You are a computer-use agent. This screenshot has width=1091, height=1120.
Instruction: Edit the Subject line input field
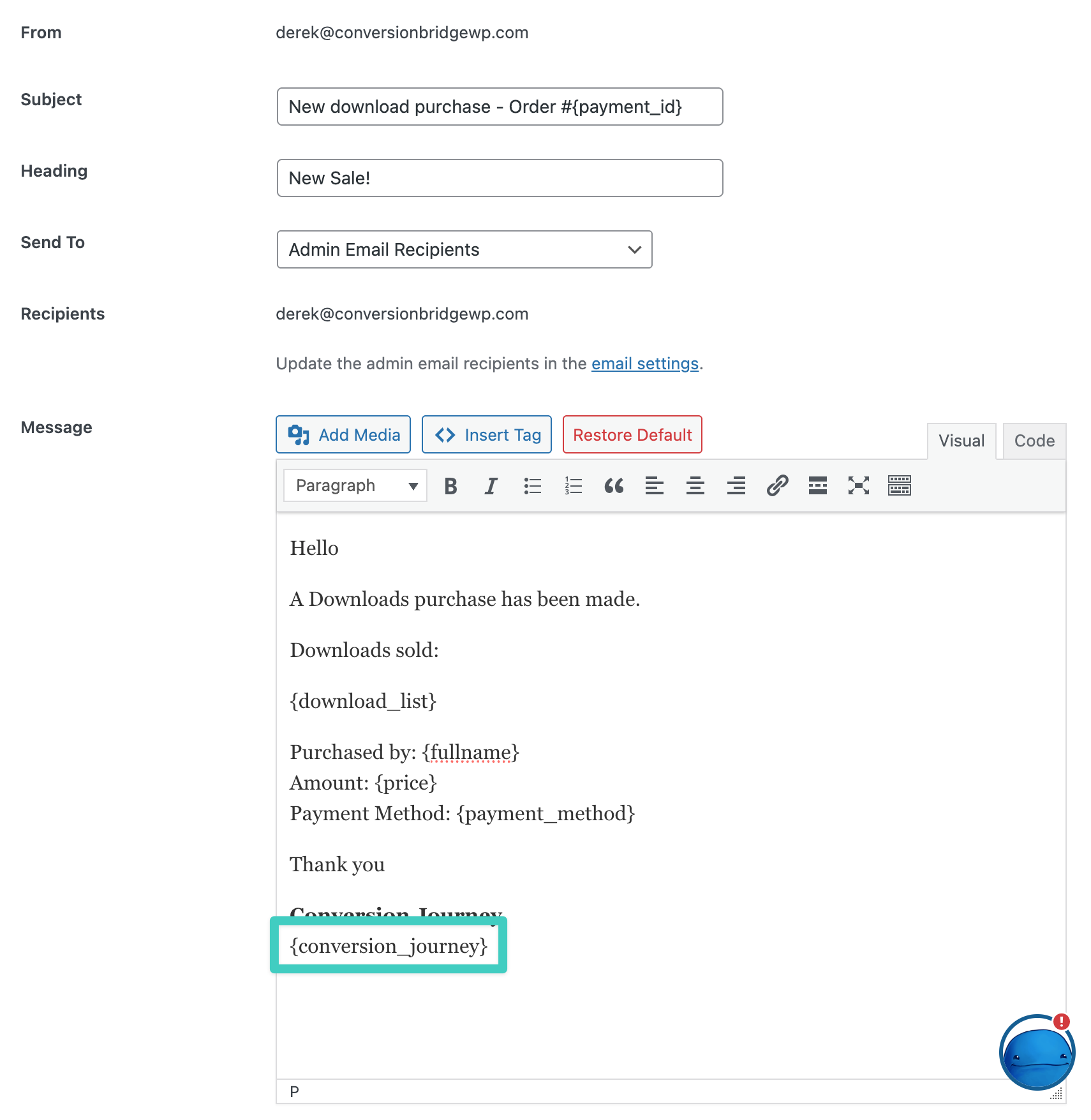[x=500, y=107]
